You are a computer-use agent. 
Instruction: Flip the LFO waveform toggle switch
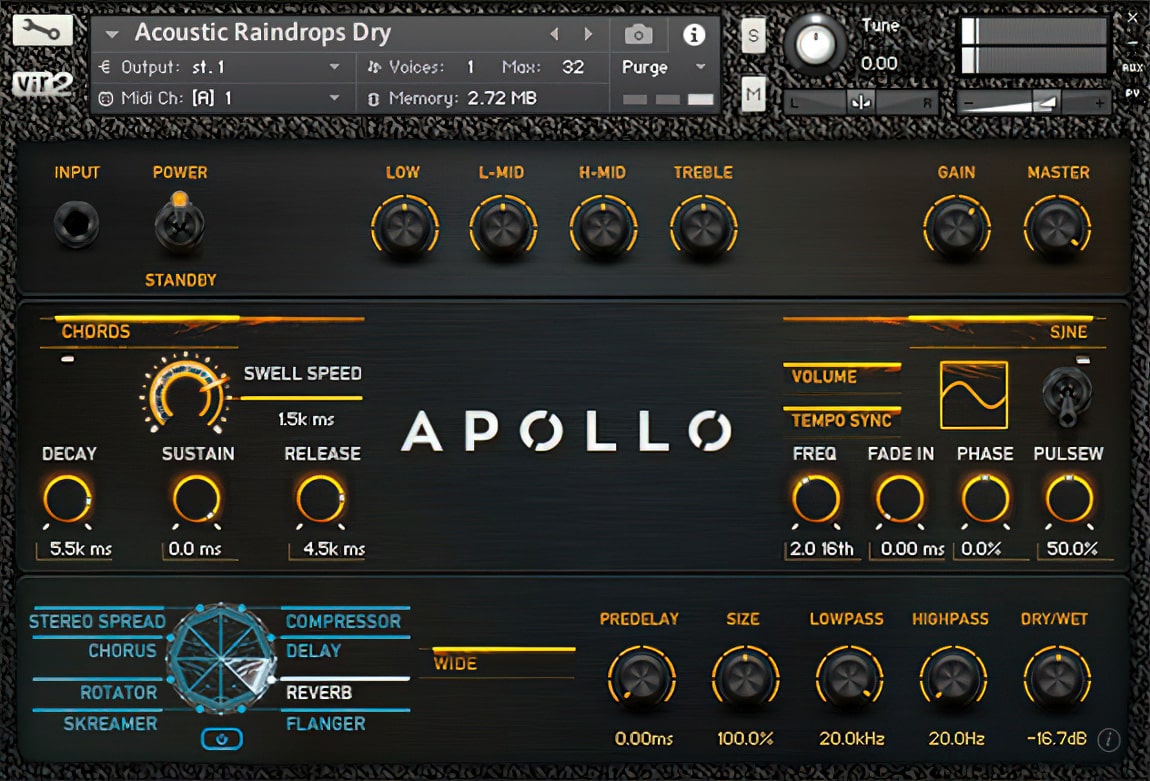[x=1067, y=397]
